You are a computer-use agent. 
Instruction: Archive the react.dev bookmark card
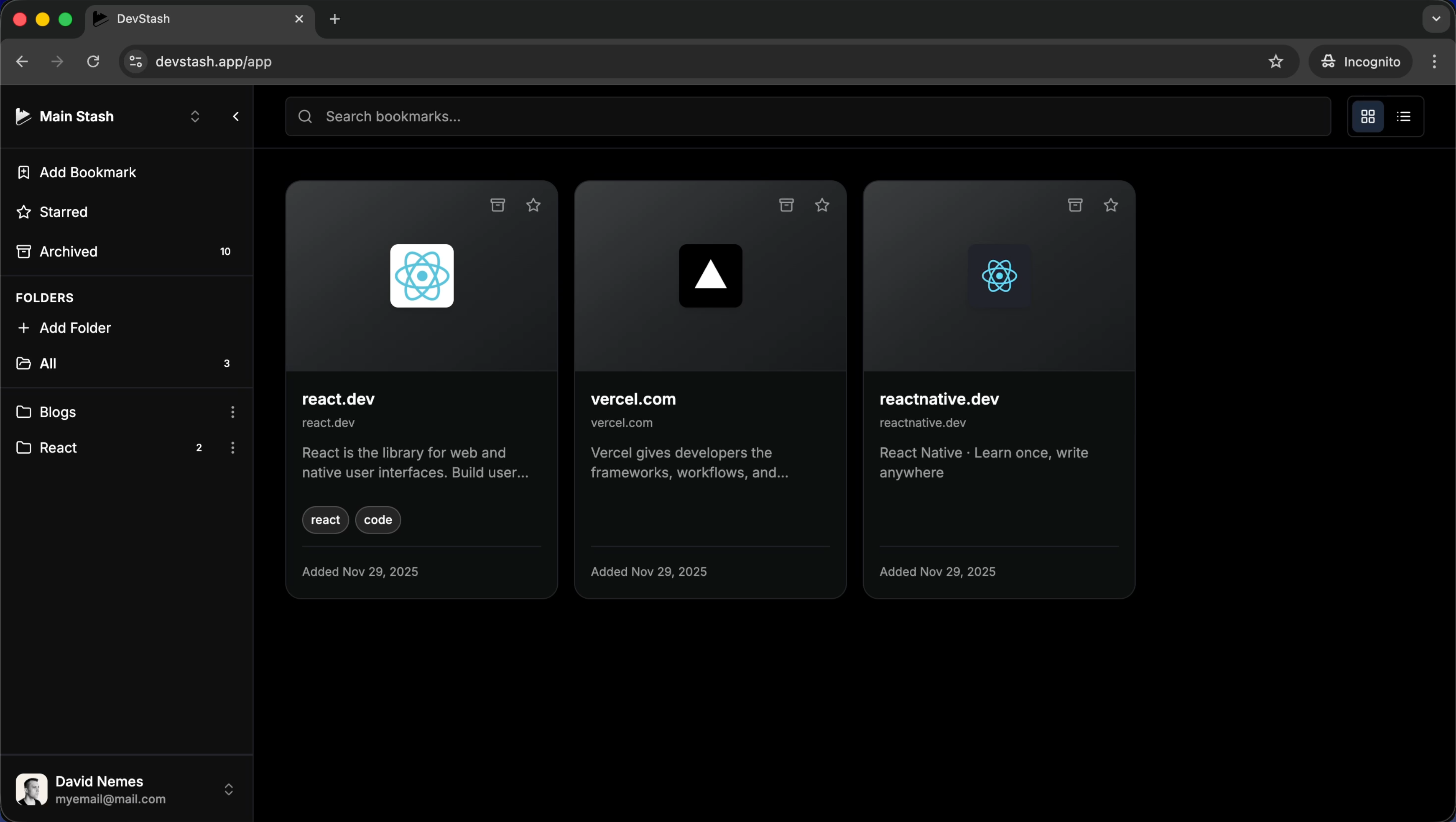tap(498, 205)
